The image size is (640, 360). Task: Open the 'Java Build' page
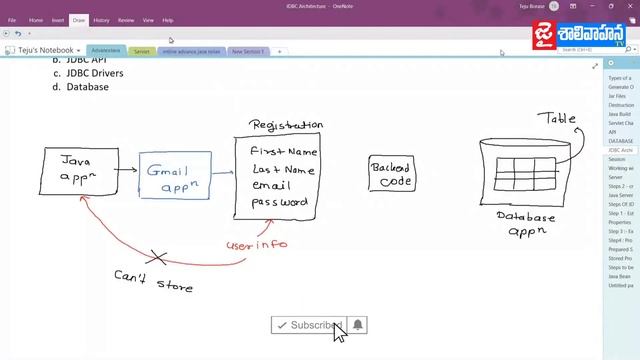[620, 114]
